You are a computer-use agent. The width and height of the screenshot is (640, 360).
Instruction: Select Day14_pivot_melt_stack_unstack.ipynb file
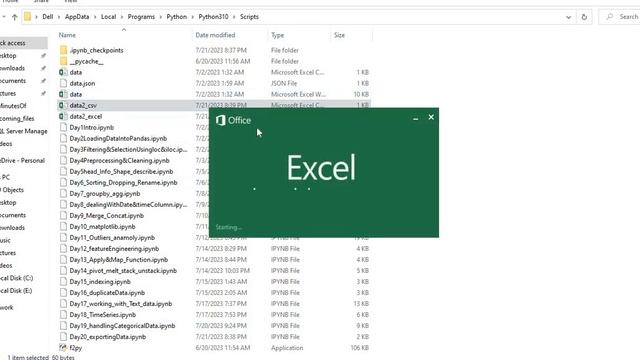pyautogui.click(x=123, y=271)
